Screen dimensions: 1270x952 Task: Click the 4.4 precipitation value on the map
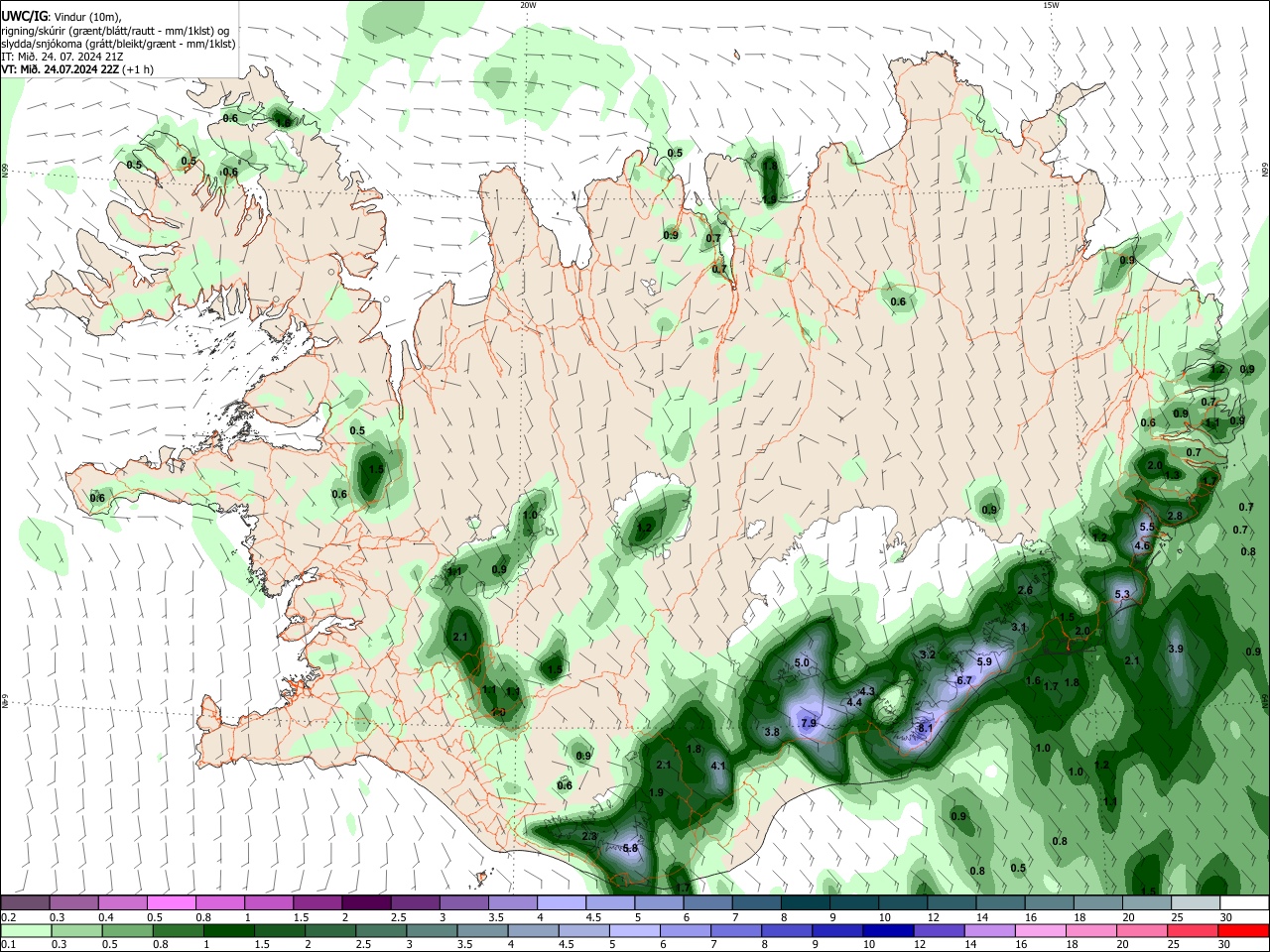coord(854,702)
